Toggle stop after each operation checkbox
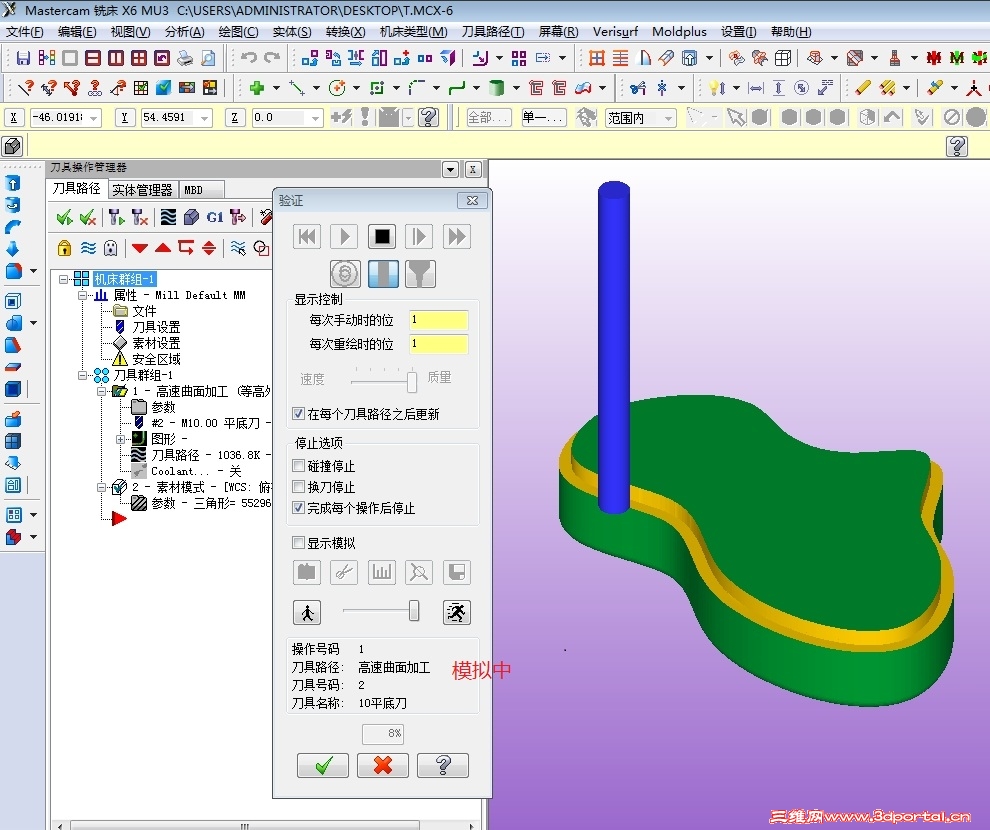Image resolution: width=990 pixels, height=830 pixels. click(299, 507)
